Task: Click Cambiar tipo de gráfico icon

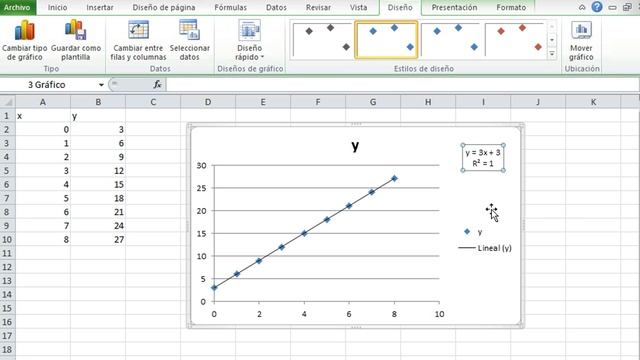Action: 24,31
